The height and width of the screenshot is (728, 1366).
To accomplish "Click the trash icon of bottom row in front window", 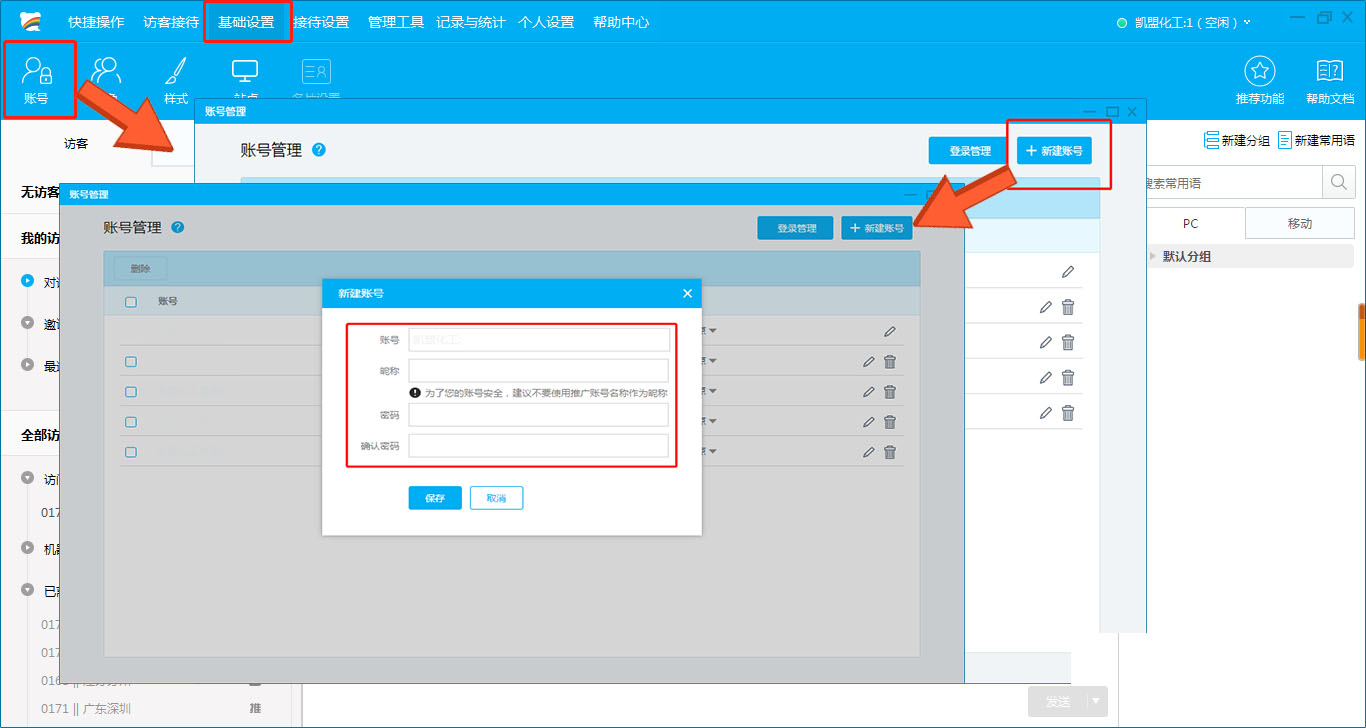I will click(x=890, y=452).
